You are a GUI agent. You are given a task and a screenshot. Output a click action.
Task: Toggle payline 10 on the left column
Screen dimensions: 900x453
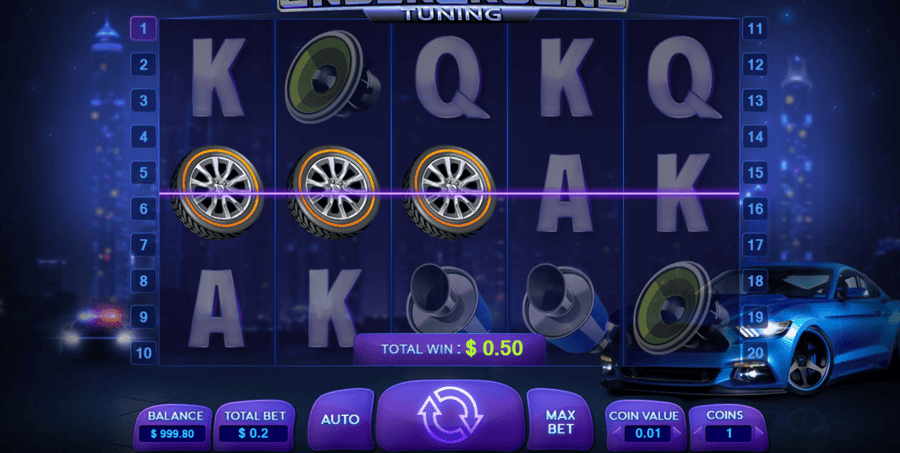pos(143,353)
